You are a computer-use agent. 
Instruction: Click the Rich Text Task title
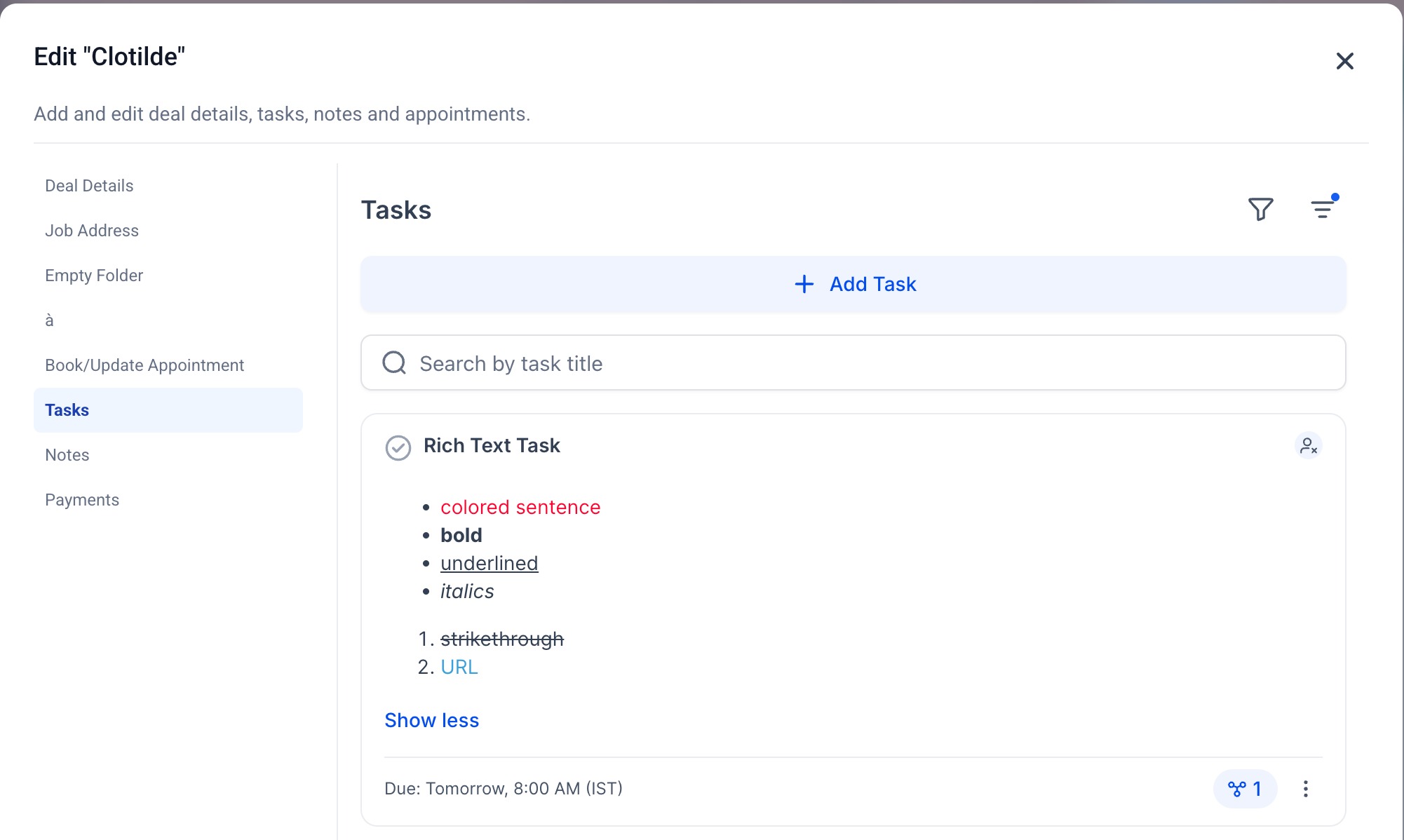pos(492,446)
